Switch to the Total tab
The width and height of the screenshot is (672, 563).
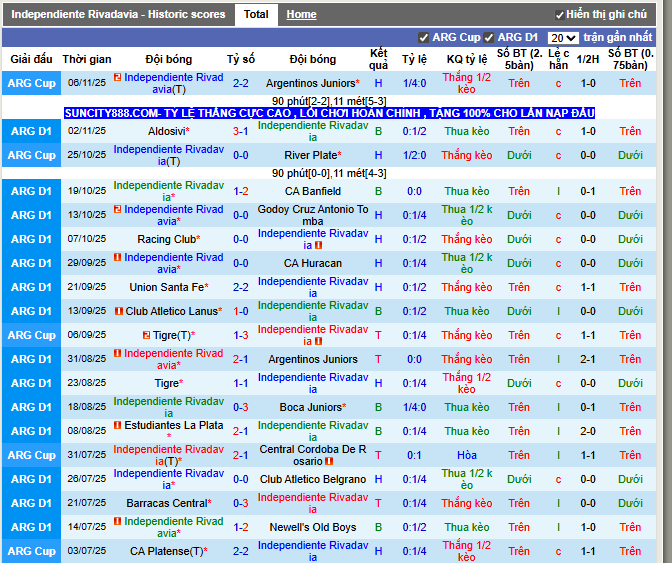point(256,14)
